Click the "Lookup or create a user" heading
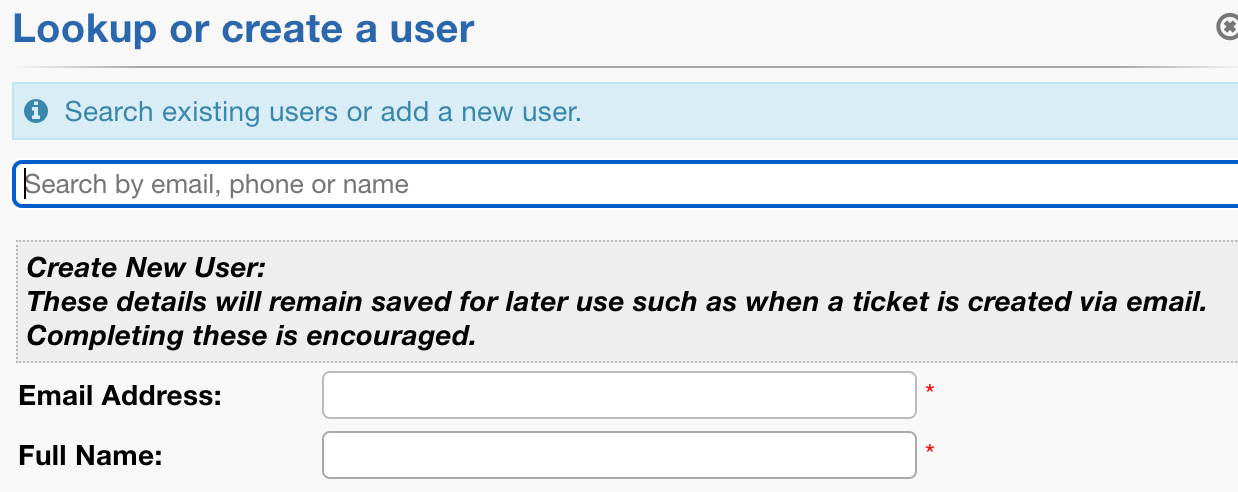 coord(243,29)
